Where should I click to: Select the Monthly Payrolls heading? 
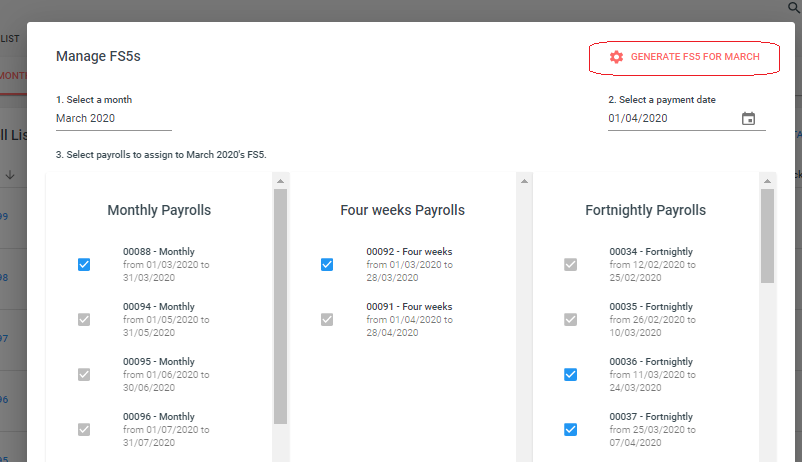159,210
